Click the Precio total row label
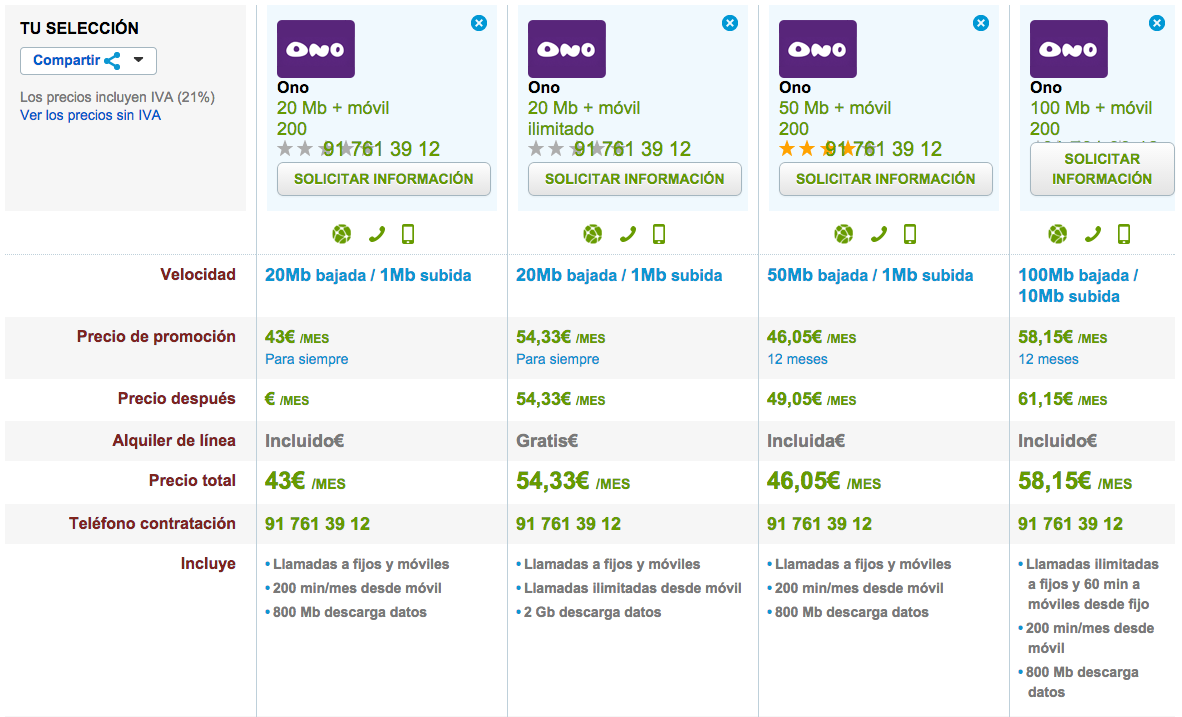1182x717 pixels. pos(192,480)
